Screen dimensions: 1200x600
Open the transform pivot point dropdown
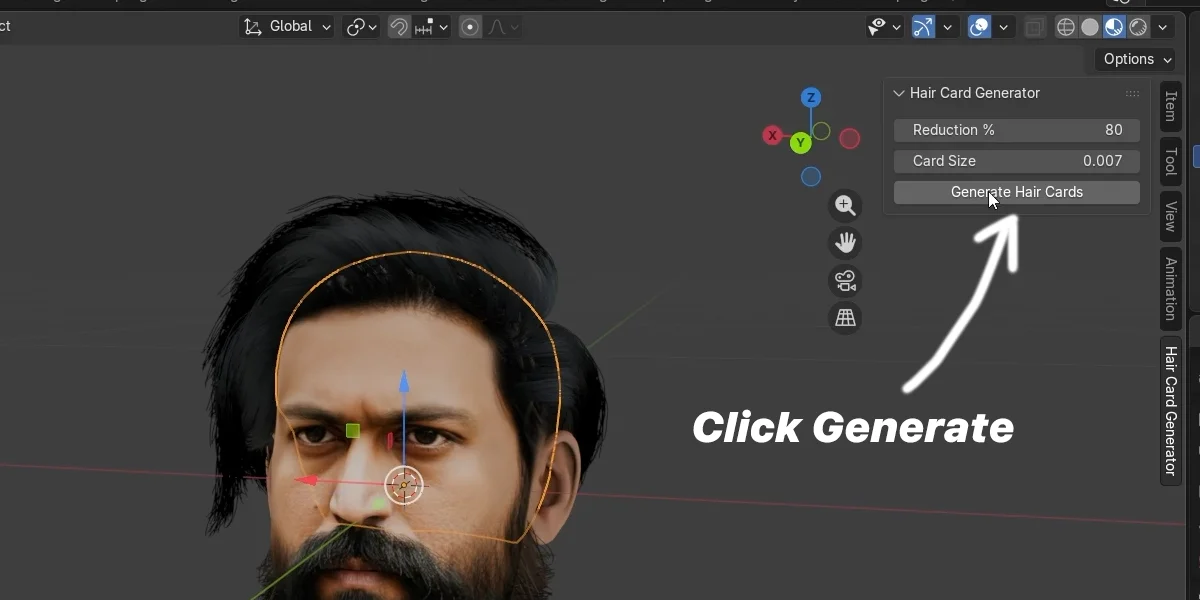[x=360, y=27]
